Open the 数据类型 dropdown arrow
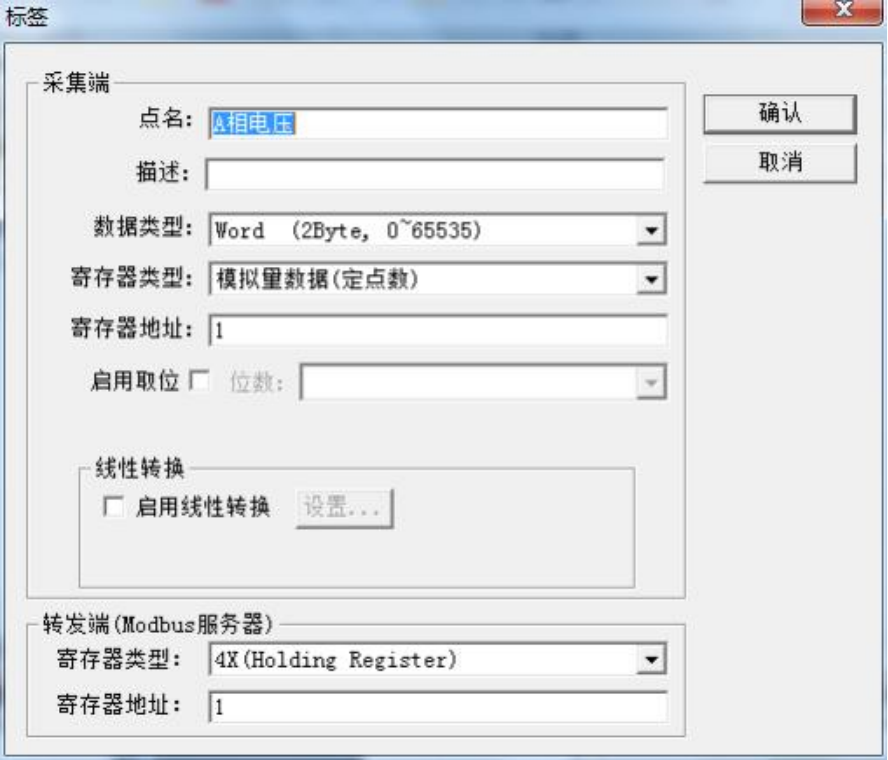Image resolution: width=888 pixels, height=760 pixels. [651, 230]
